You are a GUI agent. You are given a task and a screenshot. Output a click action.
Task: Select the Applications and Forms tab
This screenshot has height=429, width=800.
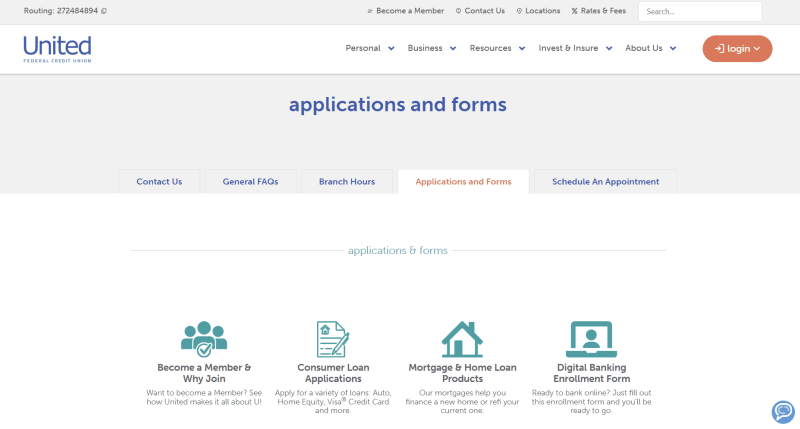(463, 182)
